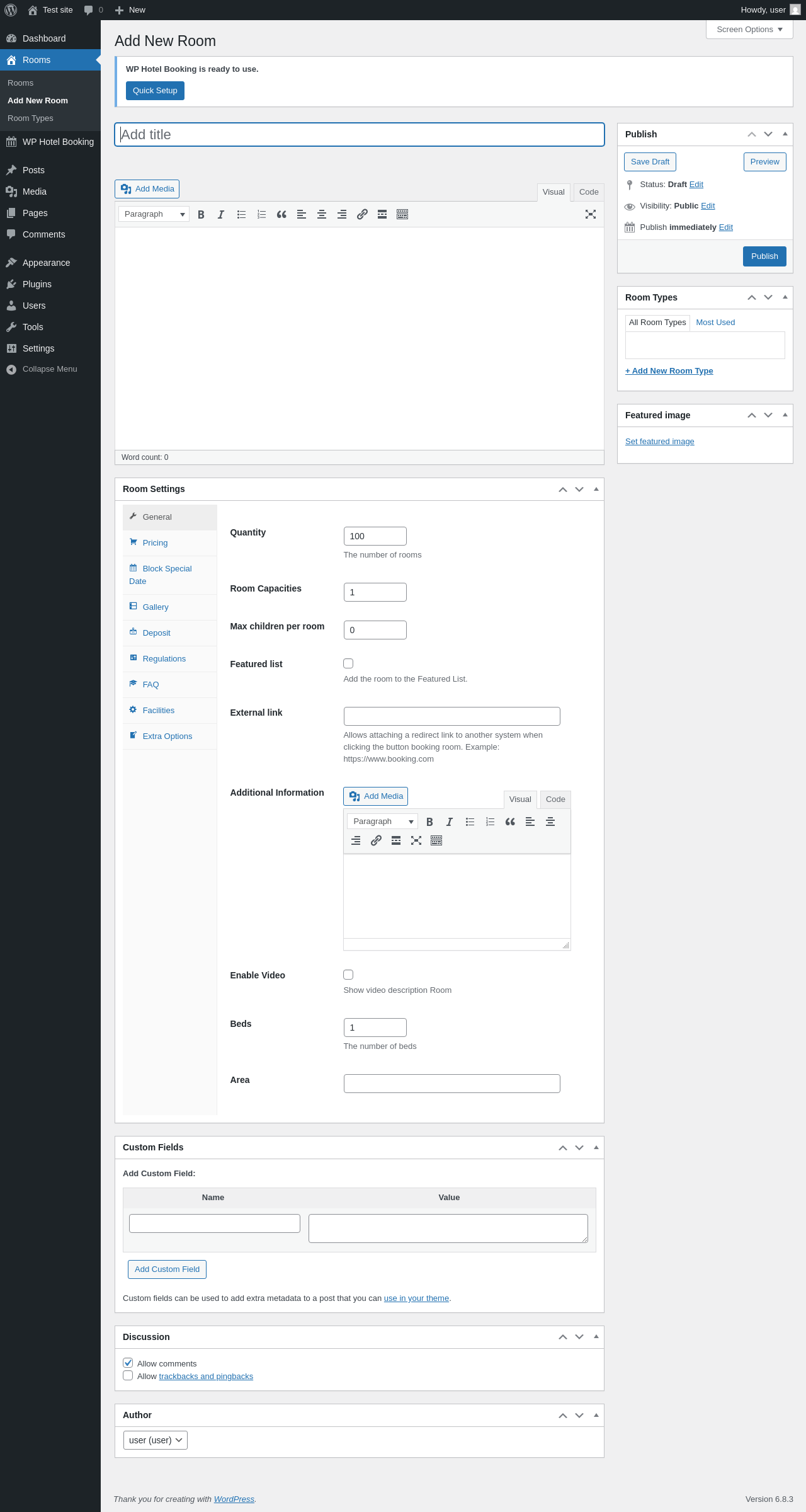Switch to Pricing tab in Room Settings
806x1512 pixels.
click(155, 543)
